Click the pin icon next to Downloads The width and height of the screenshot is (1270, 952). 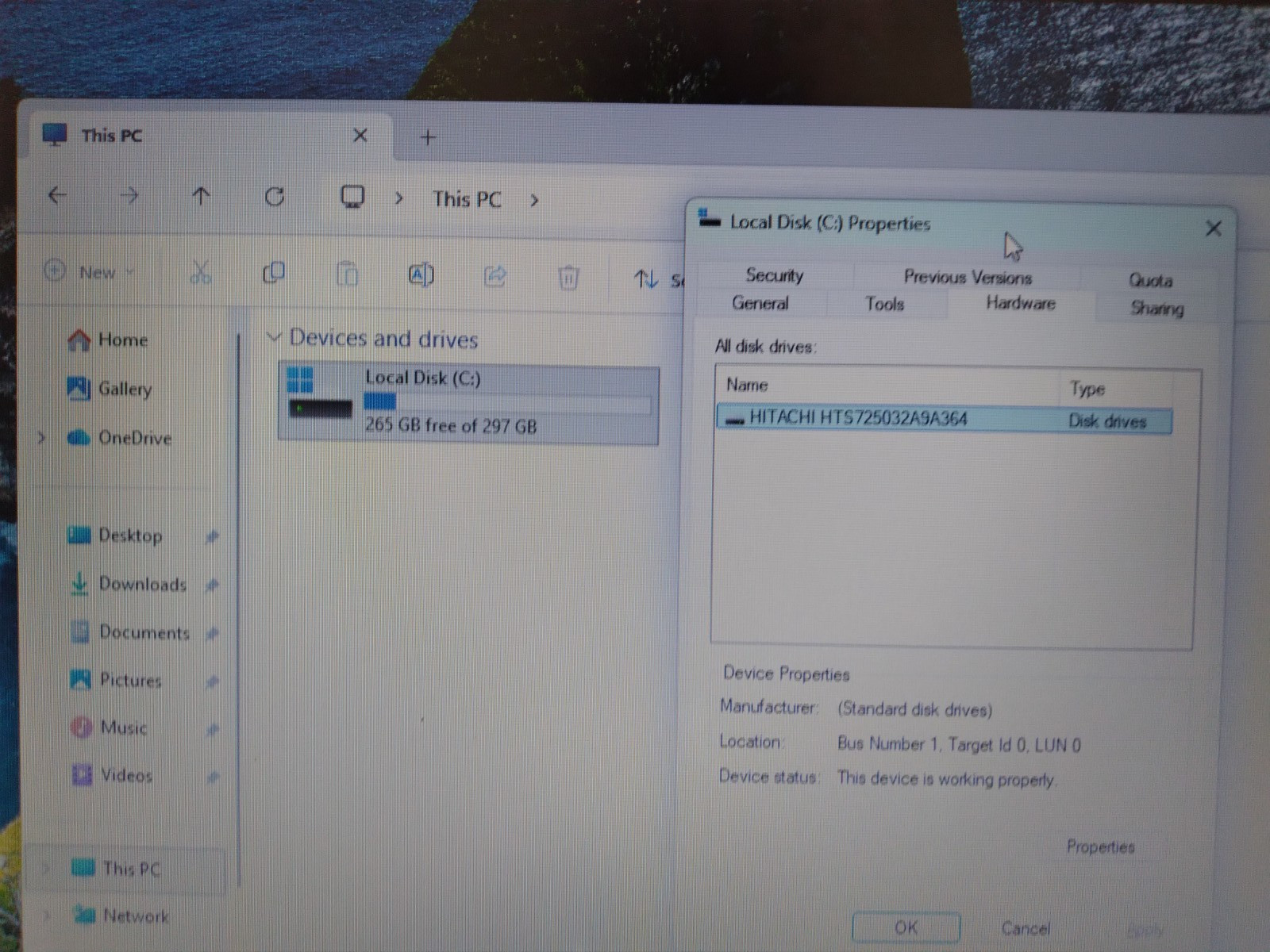pyautogui.click(x=212, y=585)
